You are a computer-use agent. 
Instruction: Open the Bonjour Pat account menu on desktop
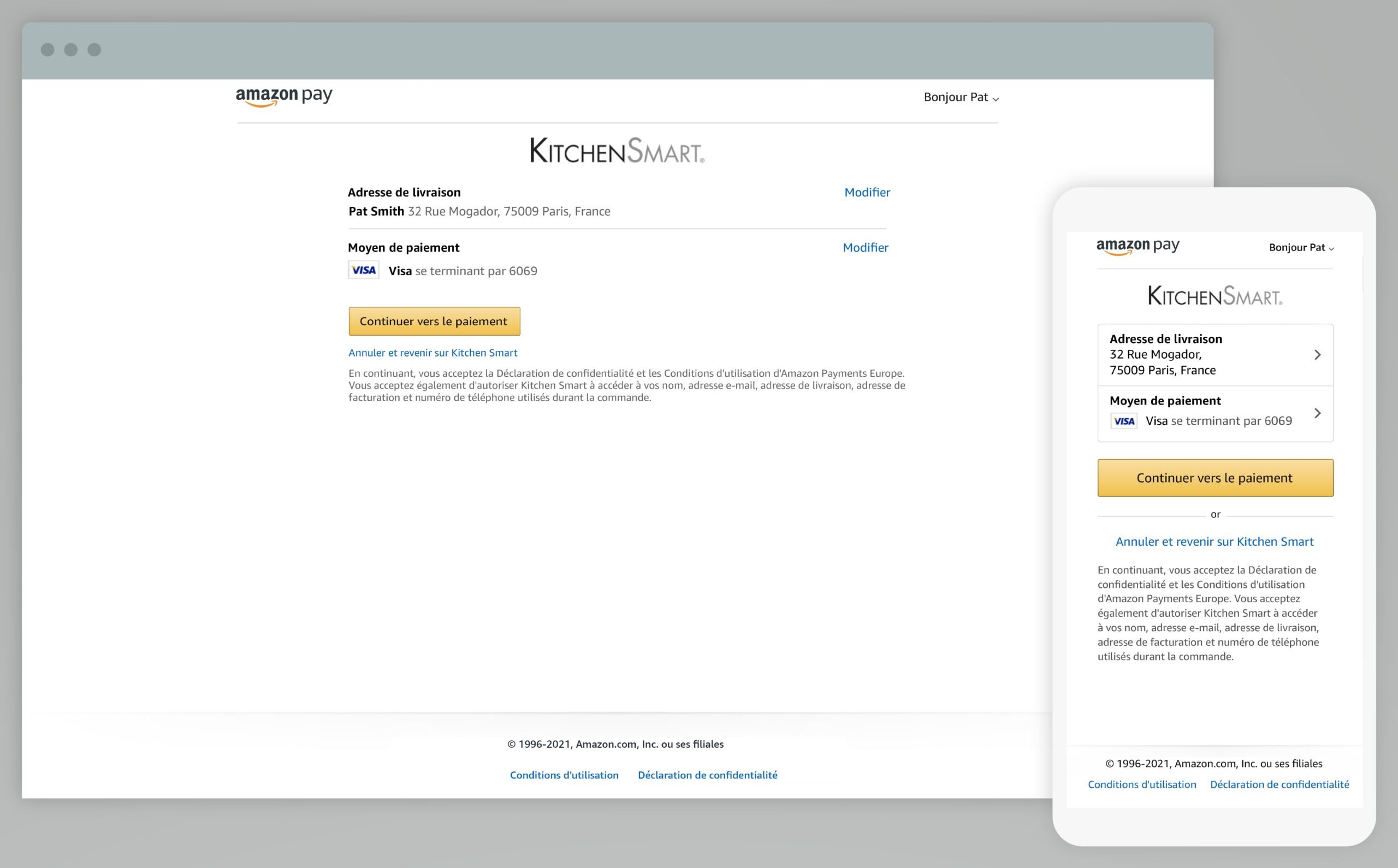tap(960, 97)
